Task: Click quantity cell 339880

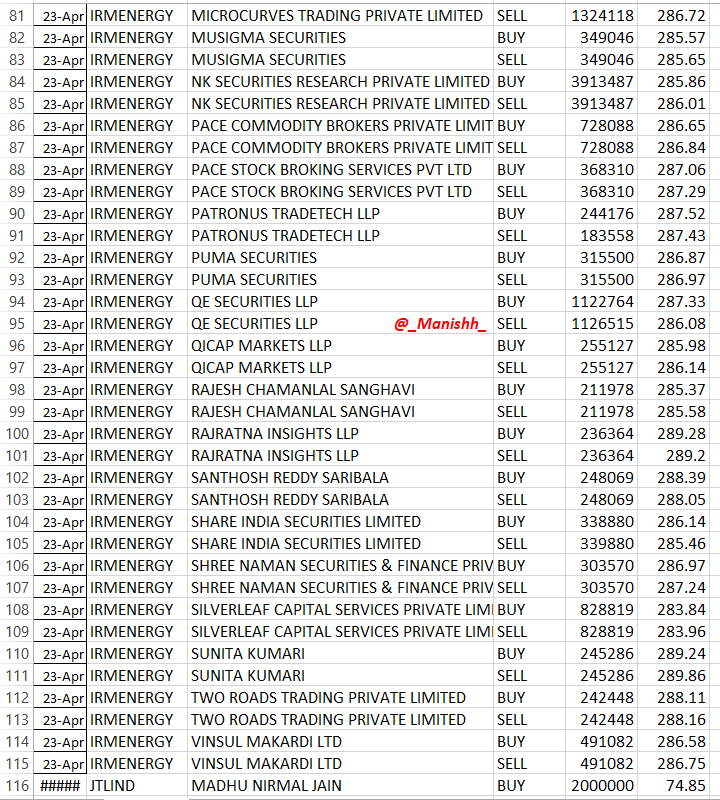Action: (x=601, y=543)
